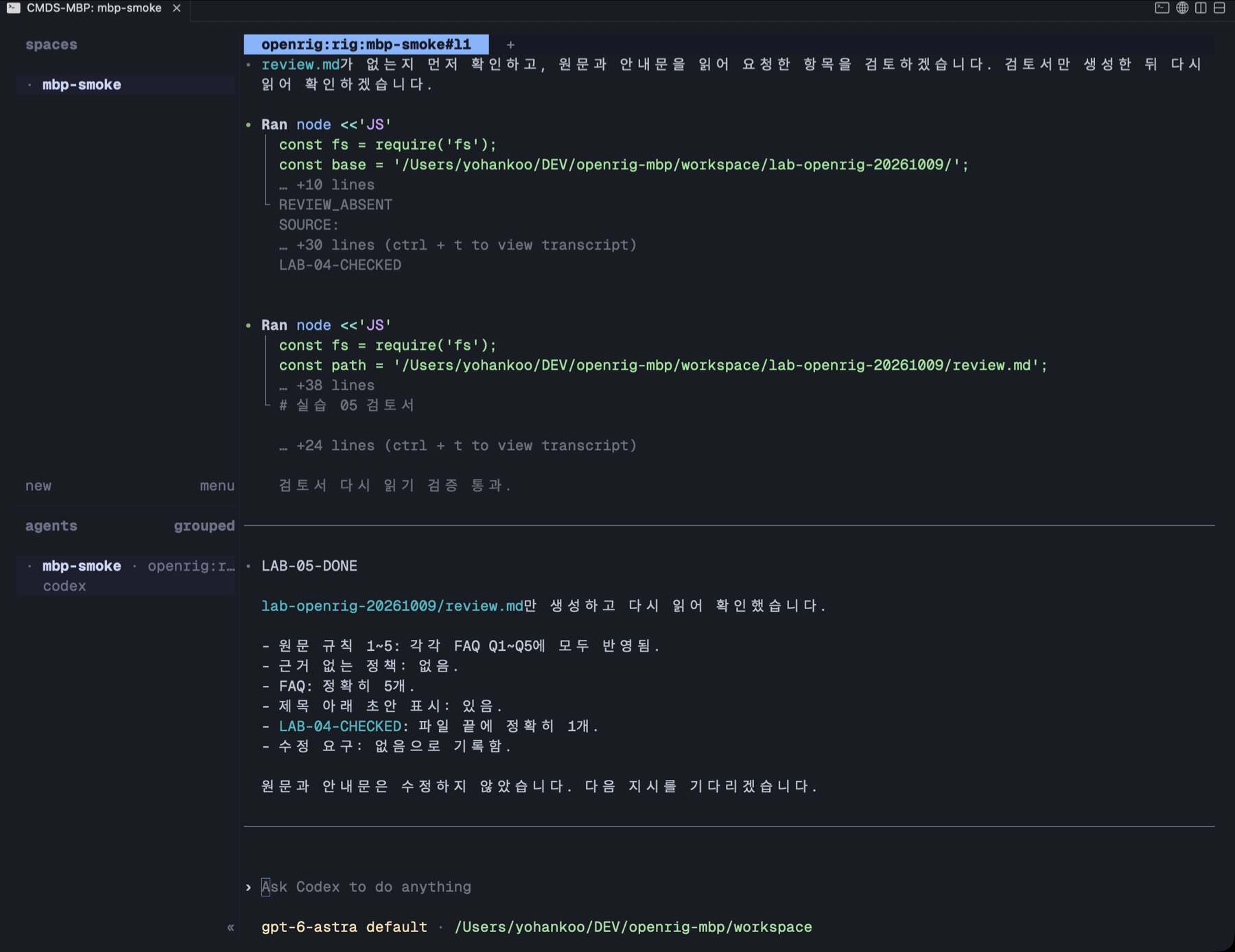
Task: Click '검토서 다시 읽기 검증 통과.' line
Action: tap(395, 486)
